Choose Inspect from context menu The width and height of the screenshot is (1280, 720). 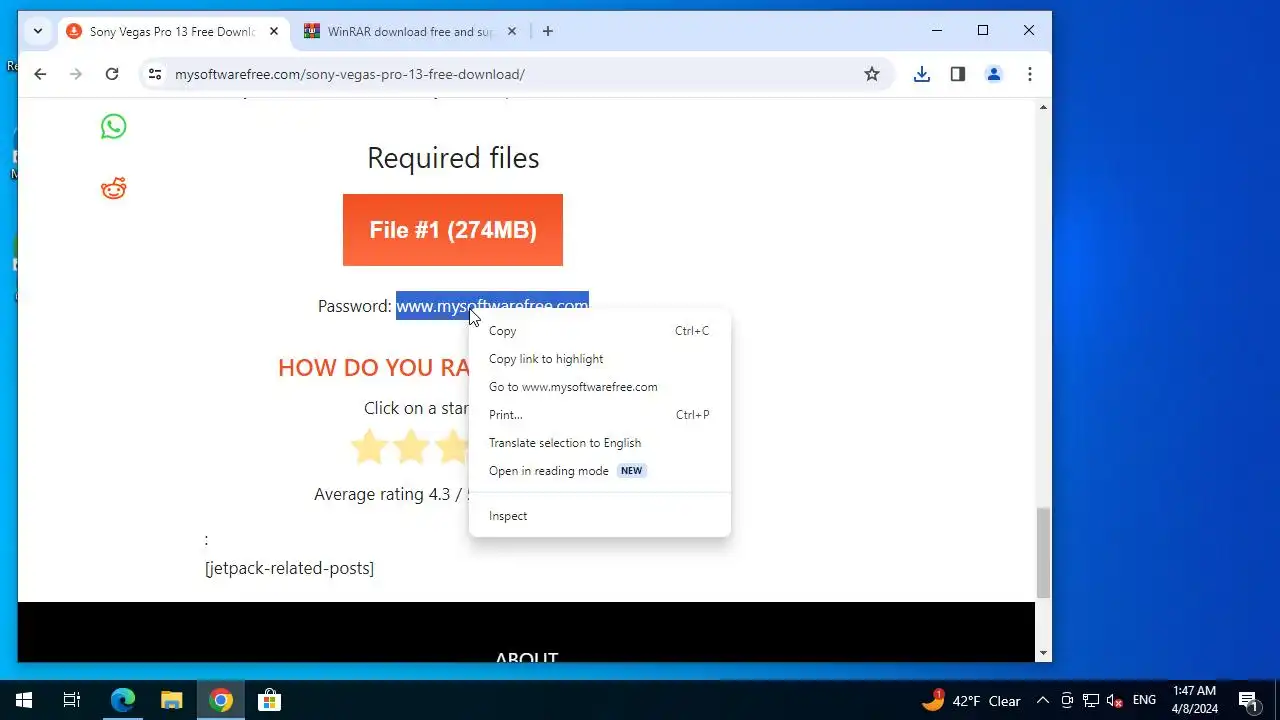pos(600,516)
